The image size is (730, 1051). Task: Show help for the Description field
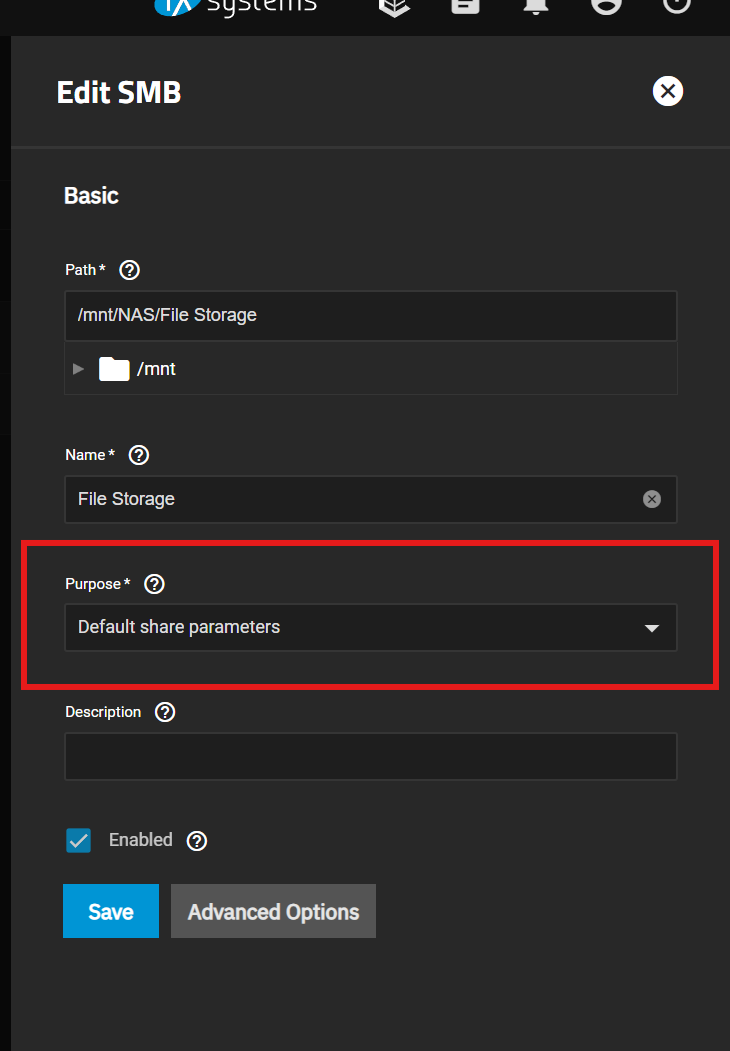[165, 712]
